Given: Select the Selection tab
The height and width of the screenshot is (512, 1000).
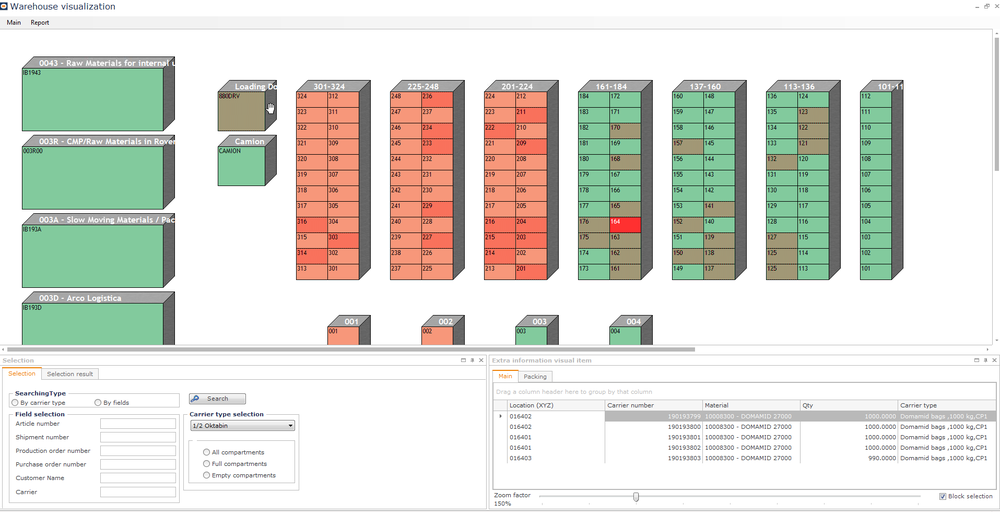Looking at the screenshot, I should [x=22, y=374].
